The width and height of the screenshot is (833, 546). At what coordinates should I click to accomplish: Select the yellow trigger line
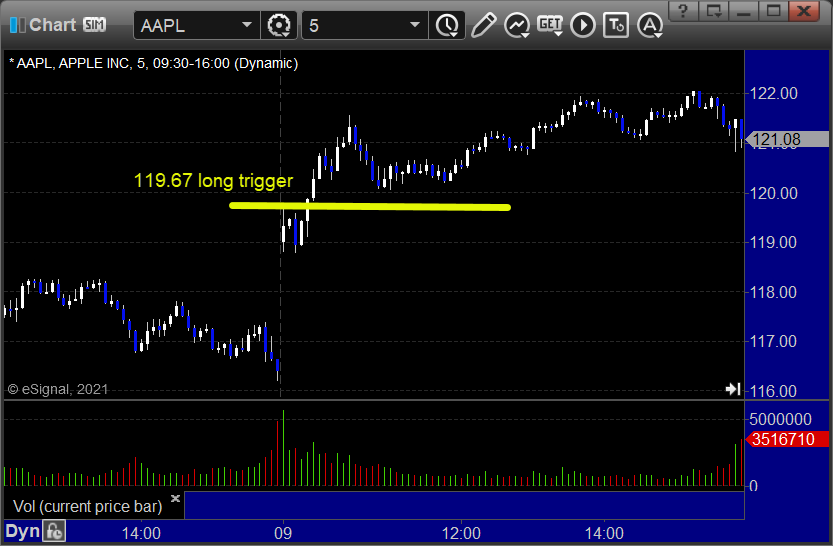(370, 207)
